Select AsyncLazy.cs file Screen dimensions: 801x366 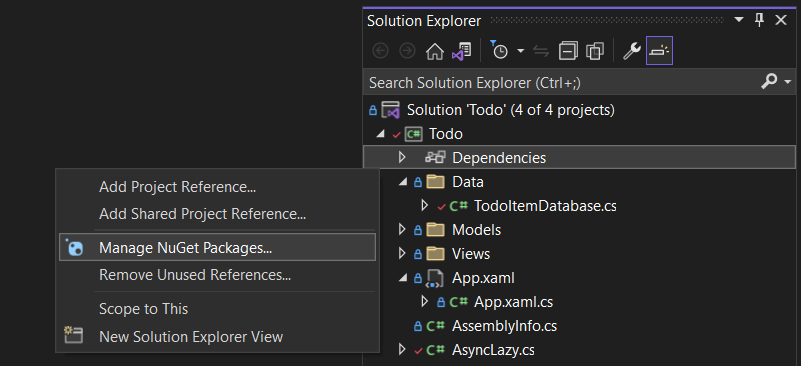tap(493, 350)
